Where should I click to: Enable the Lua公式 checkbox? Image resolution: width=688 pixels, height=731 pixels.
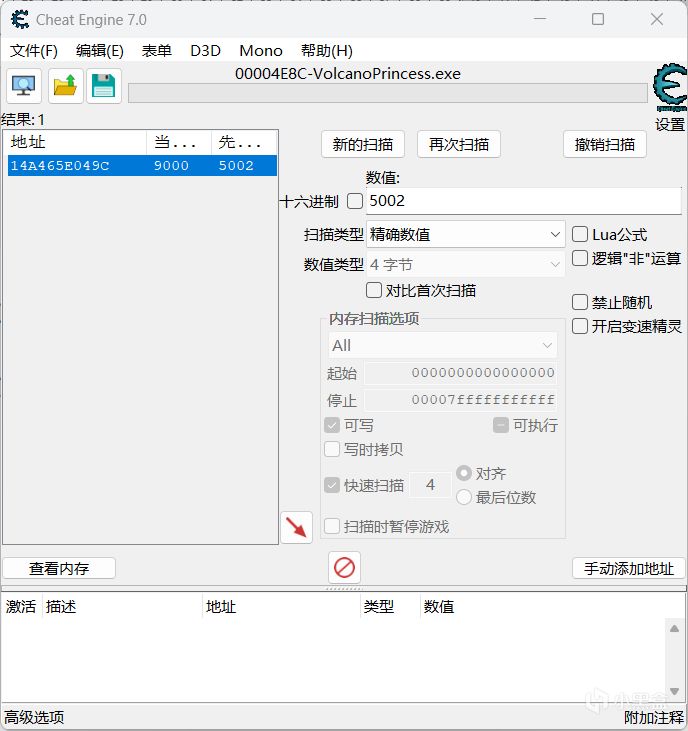pyautogui.click(x=579, y=234)
